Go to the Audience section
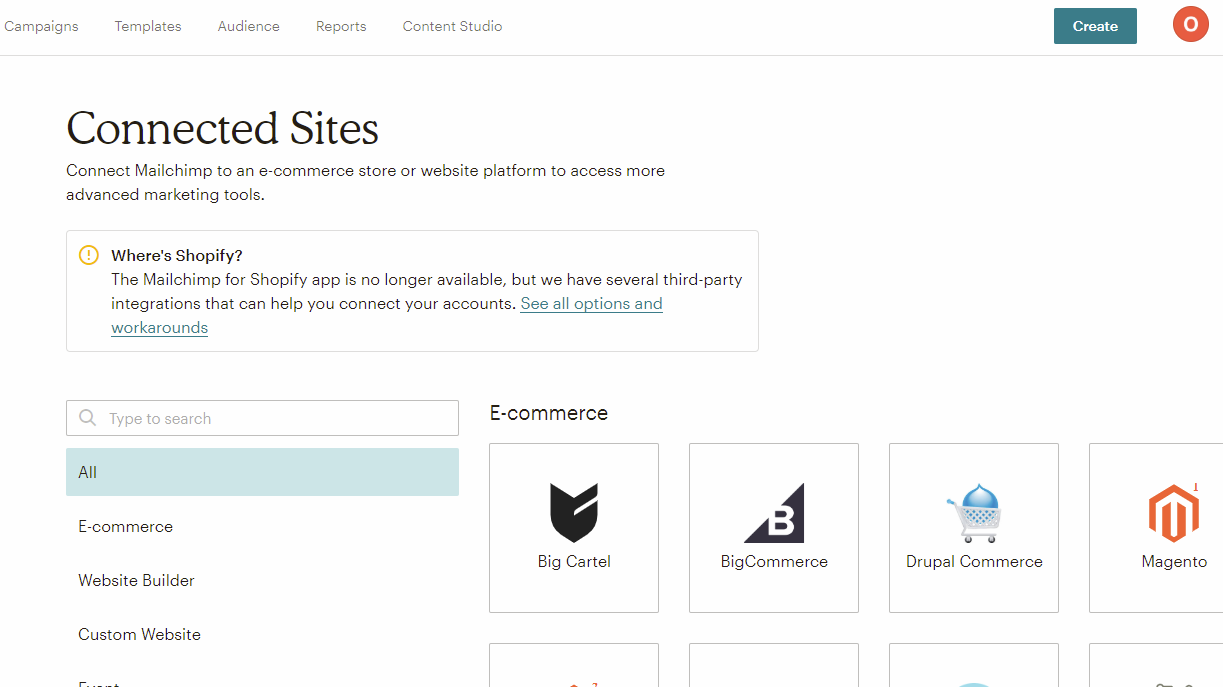Screen dimensions: 1223x687 (249, 26)
